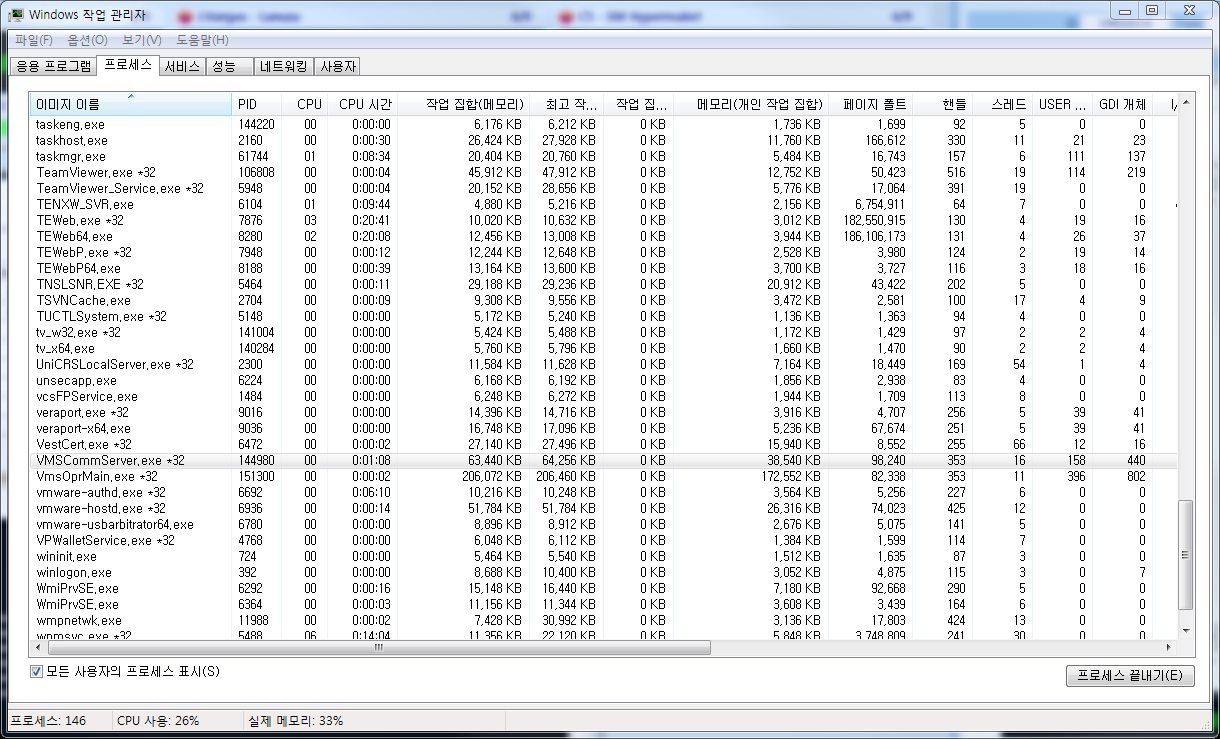
Task: Click the vertical scrollbar up arrow
Action: pos(1187,103)
